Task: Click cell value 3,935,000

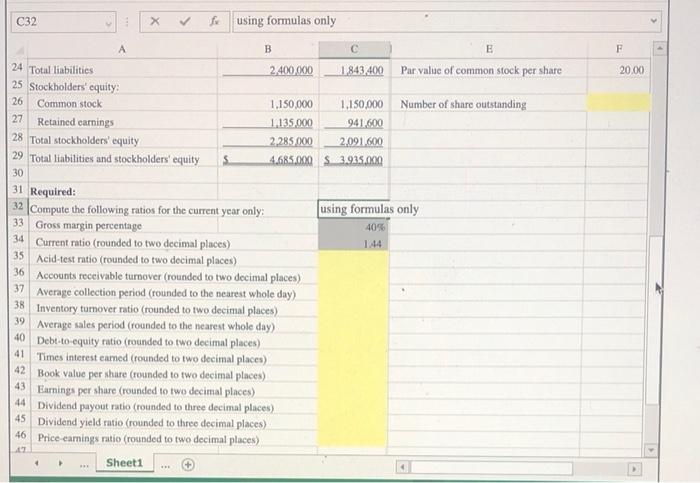Action: [x=361, y=160]
